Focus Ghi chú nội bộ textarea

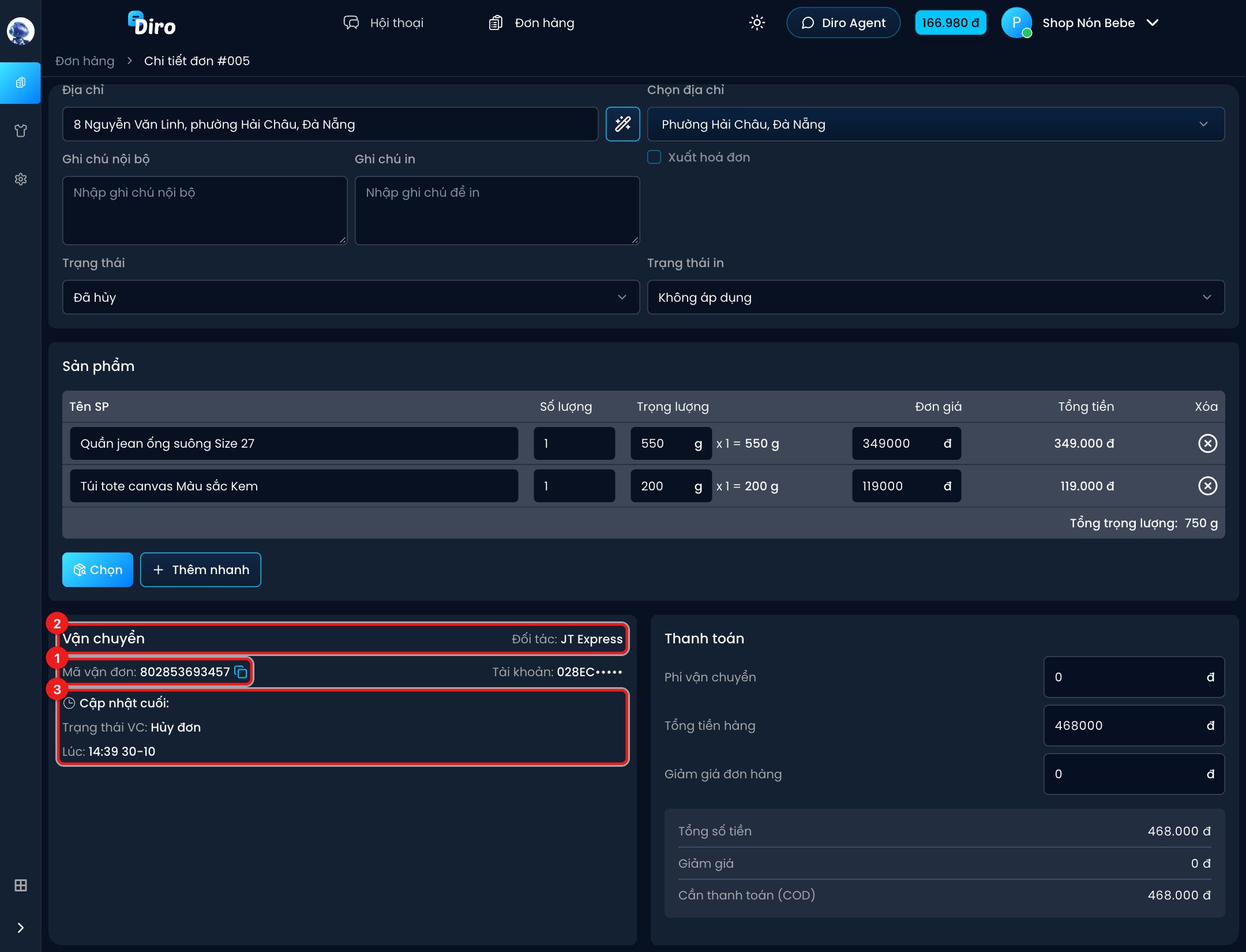click(205, 211)
